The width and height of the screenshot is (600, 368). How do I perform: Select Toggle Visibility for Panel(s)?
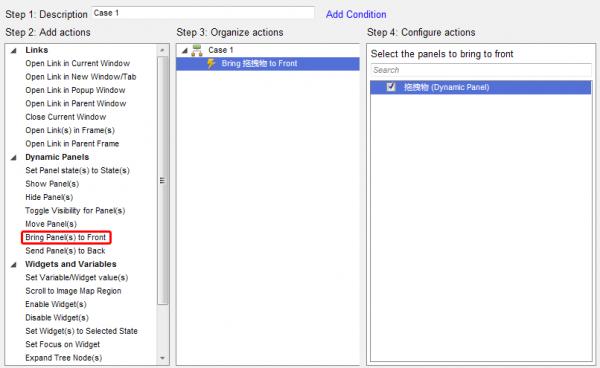tap(75, 210)
